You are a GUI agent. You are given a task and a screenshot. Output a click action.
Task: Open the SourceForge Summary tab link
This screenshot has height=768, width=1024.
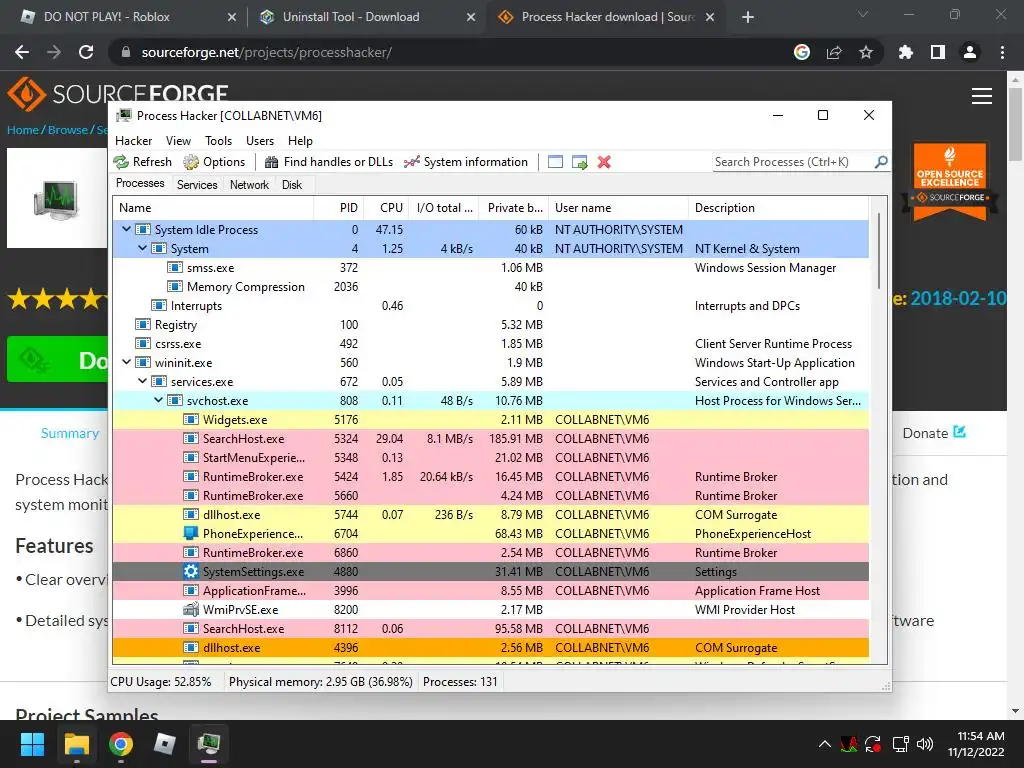(70, 433)
